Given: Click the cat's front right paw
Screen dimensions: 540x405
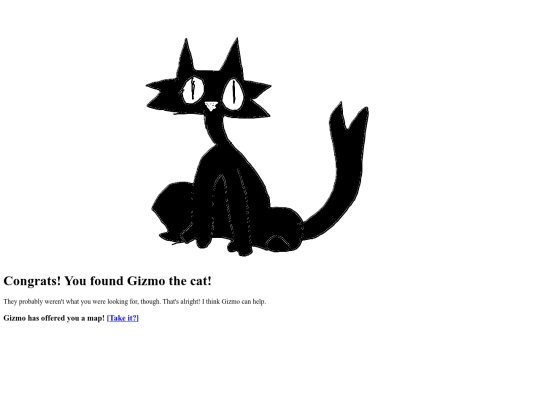Looking at the screenshot, I should click(x=240, y=249).
